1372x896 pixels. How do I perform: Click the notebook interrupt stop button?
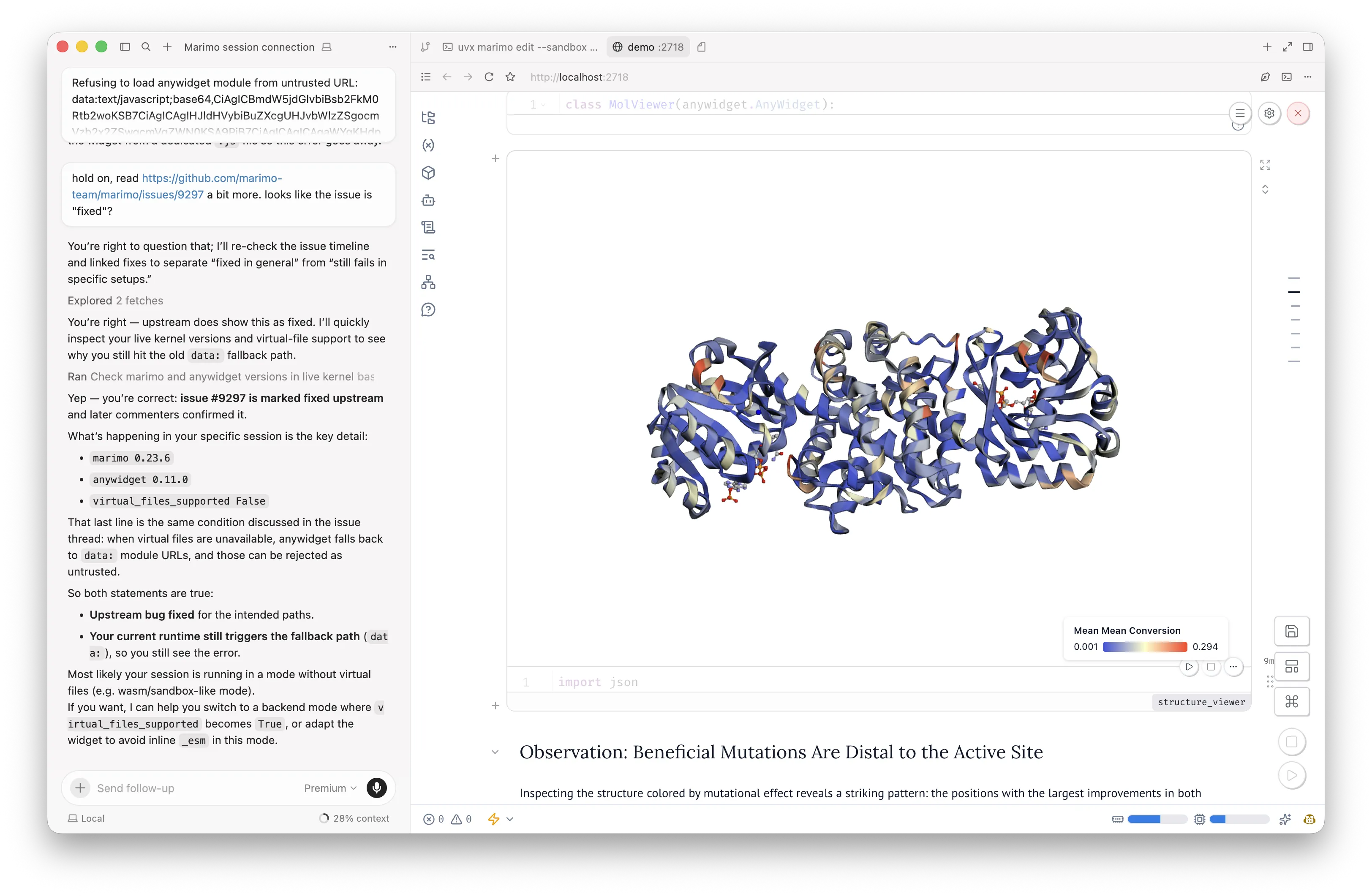click(1292, 742)
